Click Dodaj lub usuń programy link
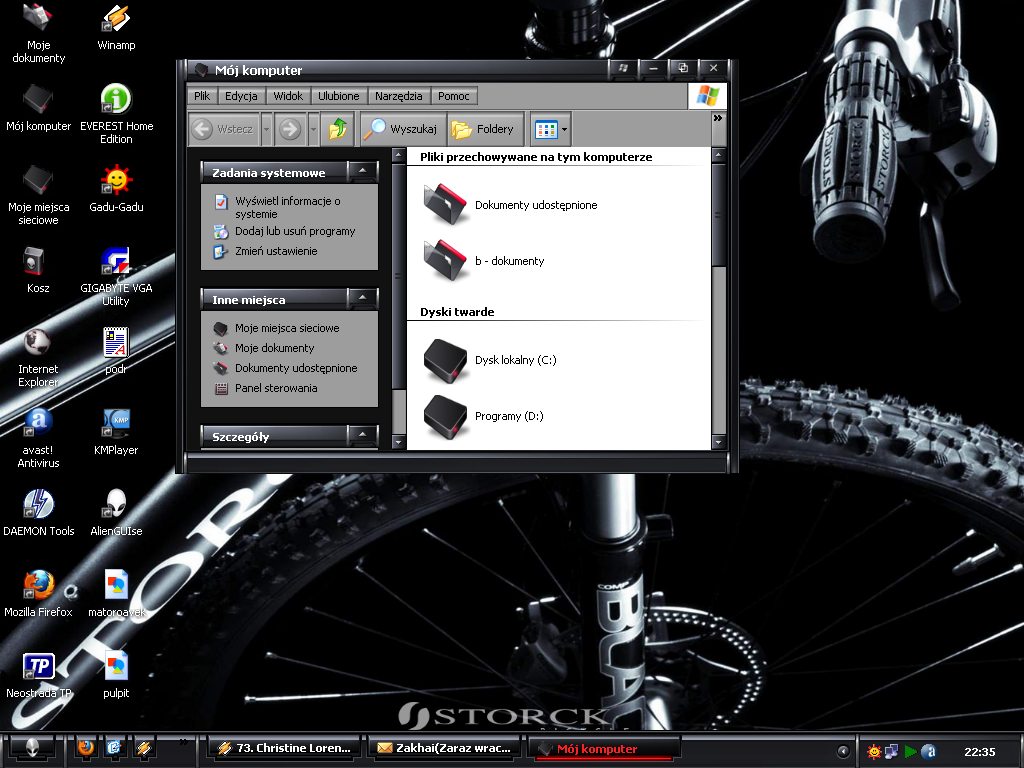 (x=294, y=231)
